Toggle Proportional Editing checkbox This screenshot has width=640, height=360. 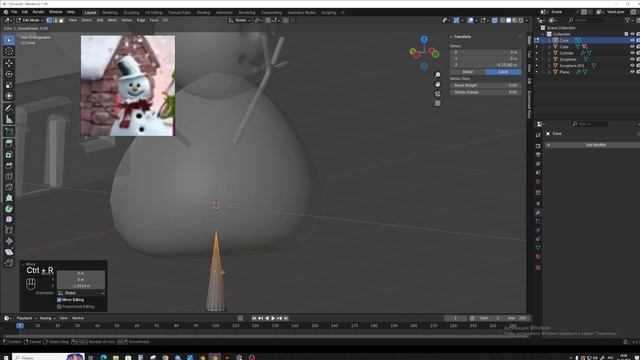coord(59,307)
